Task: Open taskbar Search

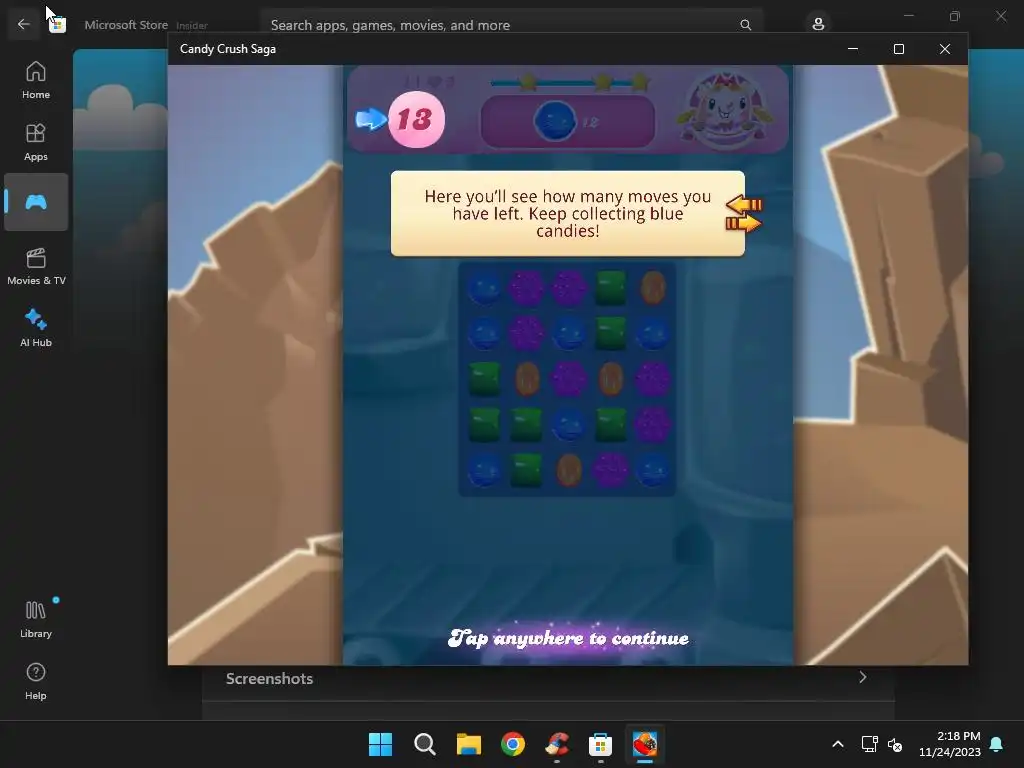Action: coord(424,744)
